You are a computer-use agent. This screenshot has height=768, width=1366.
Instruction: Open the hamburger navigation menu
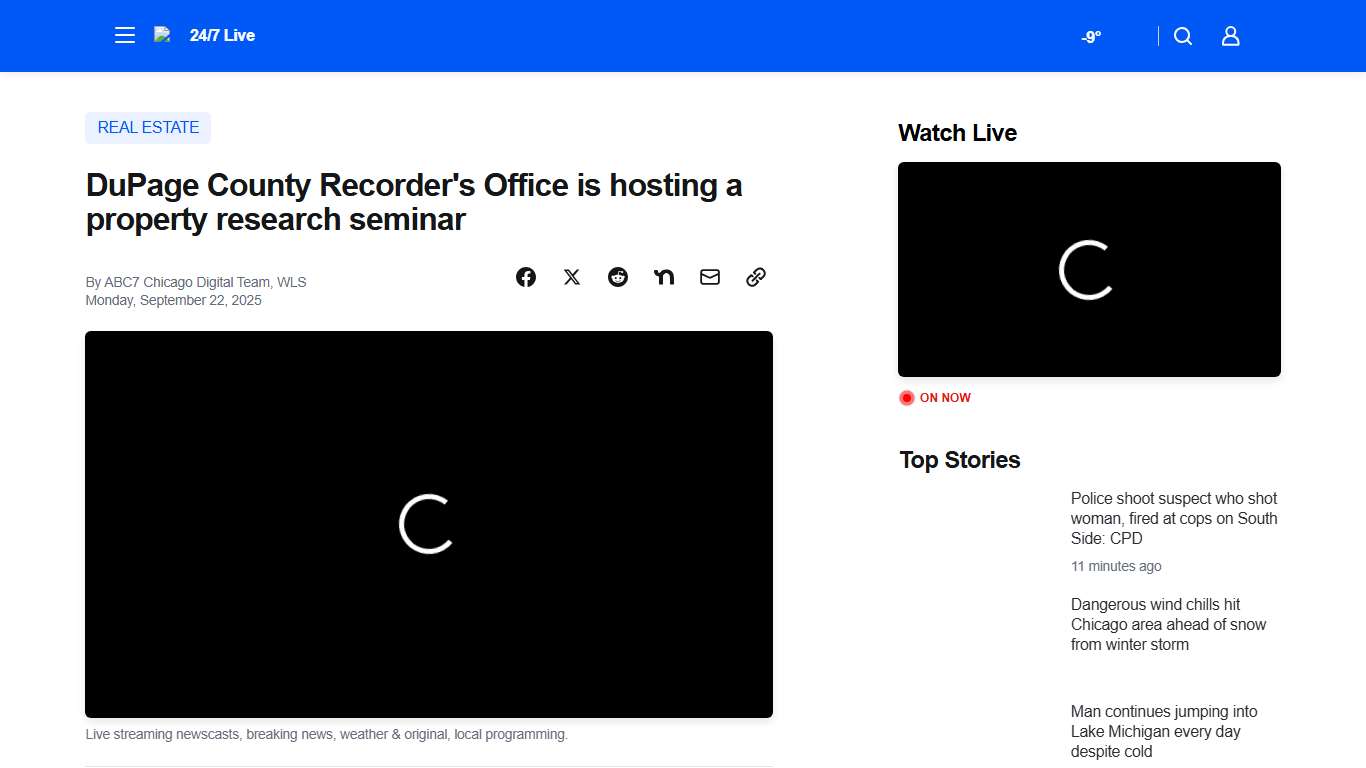(125, 36)
